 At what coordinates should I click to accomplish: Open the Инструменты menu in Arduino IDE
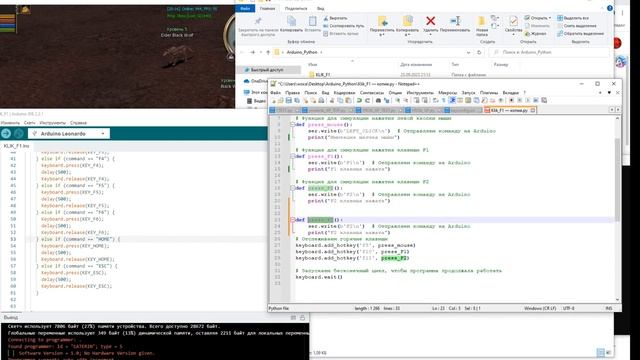click(x=53, y=122)
